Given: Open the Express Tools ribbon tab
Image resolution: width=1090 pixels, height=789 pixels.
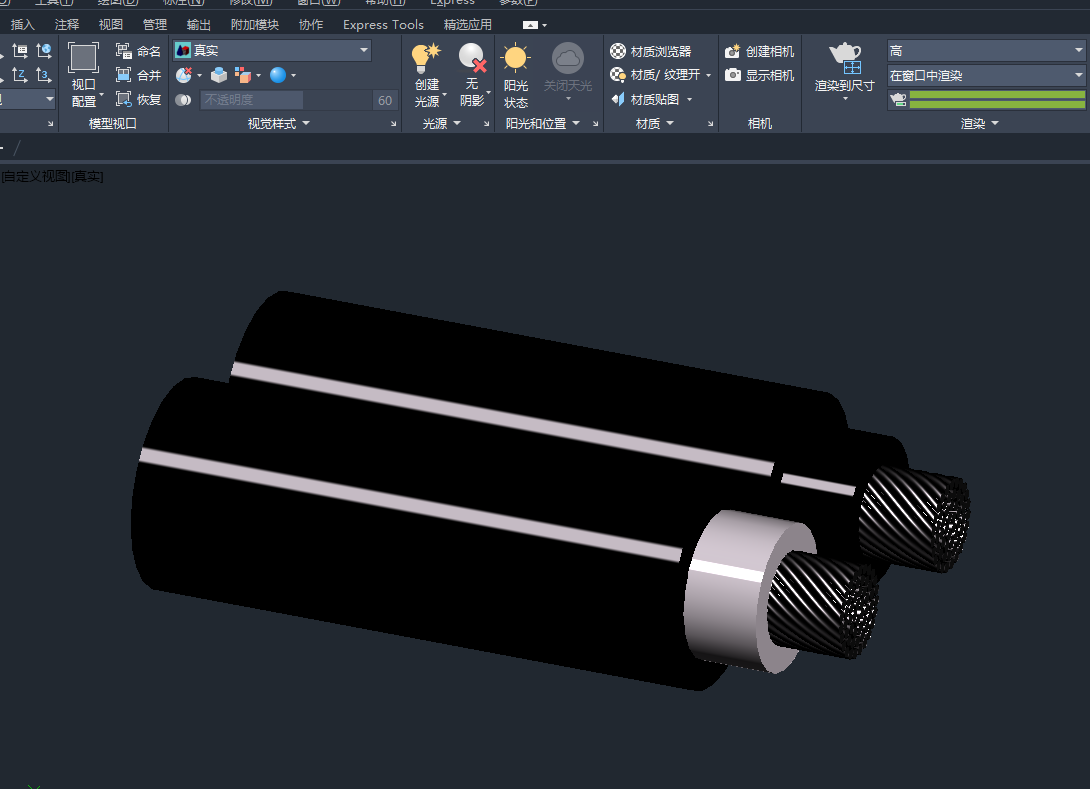Looking at the screenshot, I should pyautogui.click(x=383, y=24).
